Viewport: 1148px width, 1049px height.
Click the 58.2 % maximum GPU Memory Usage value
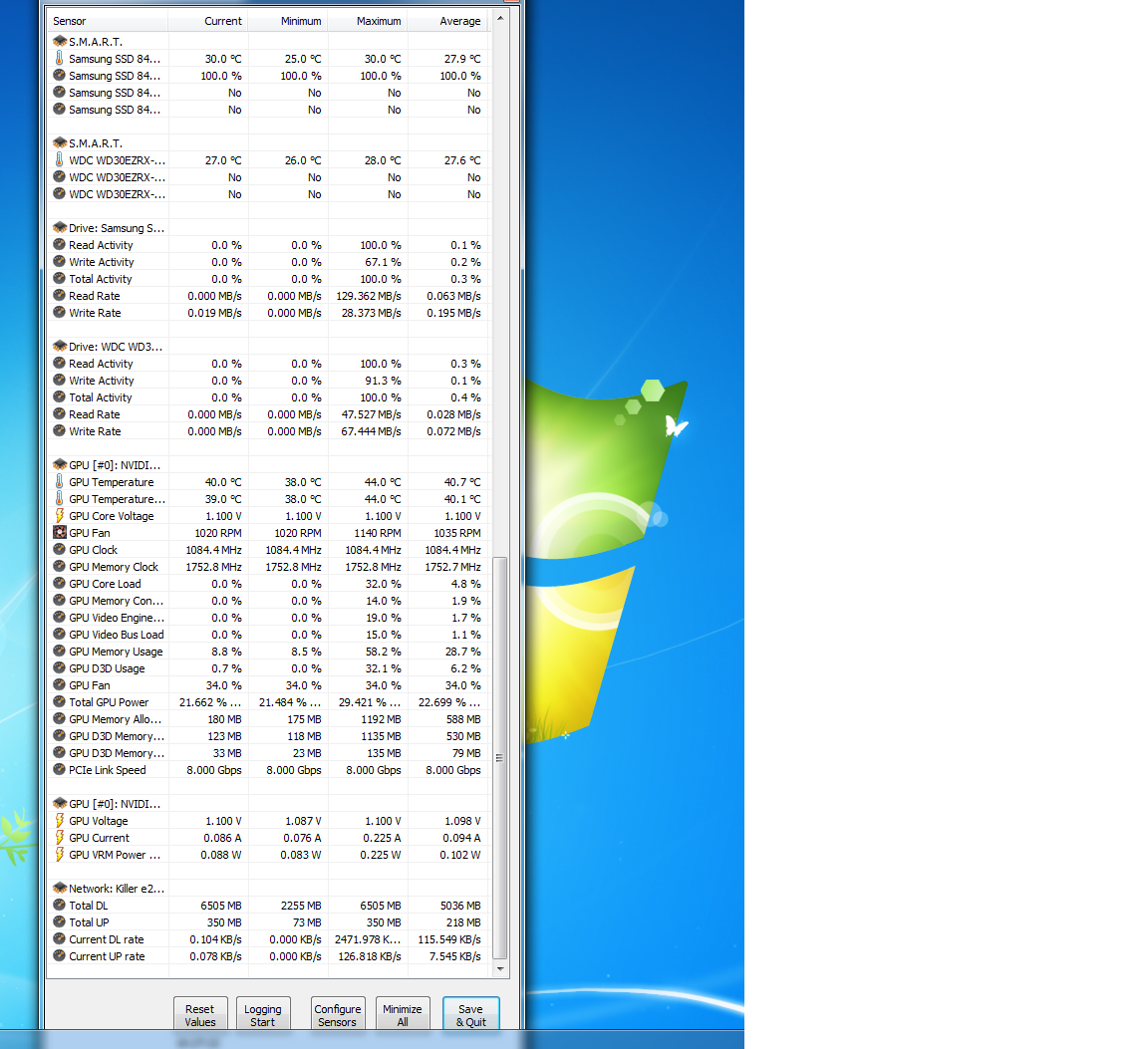383,652
